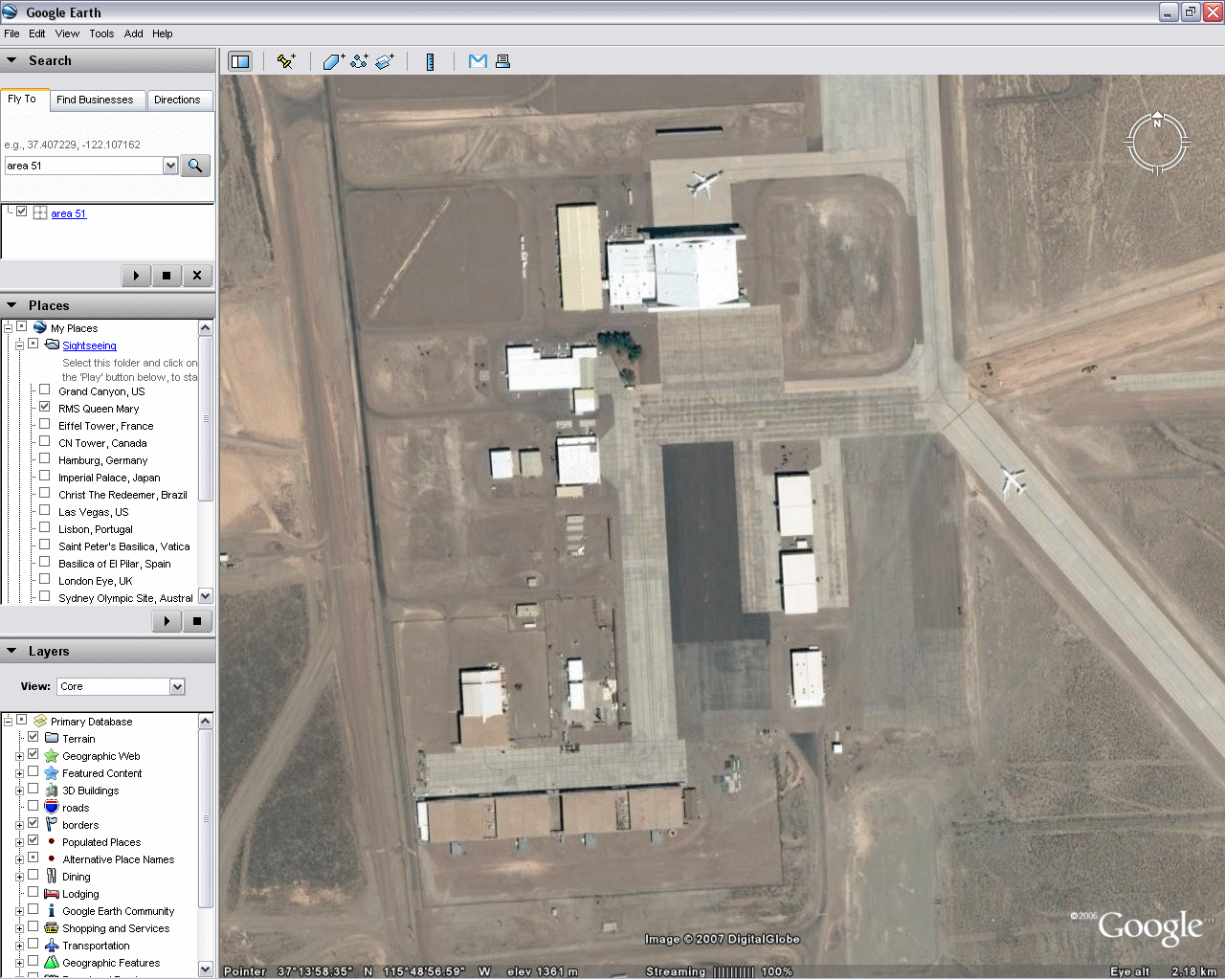The image size is (1225, 980).
Task: Open the File menu
Action: tap(11, 33)
